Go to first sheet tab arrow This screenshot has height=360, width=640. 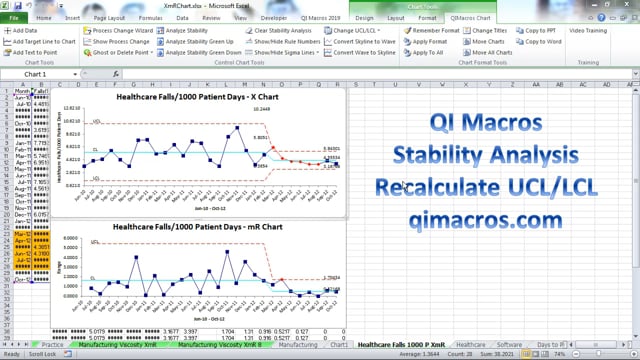tap(5, 345)
